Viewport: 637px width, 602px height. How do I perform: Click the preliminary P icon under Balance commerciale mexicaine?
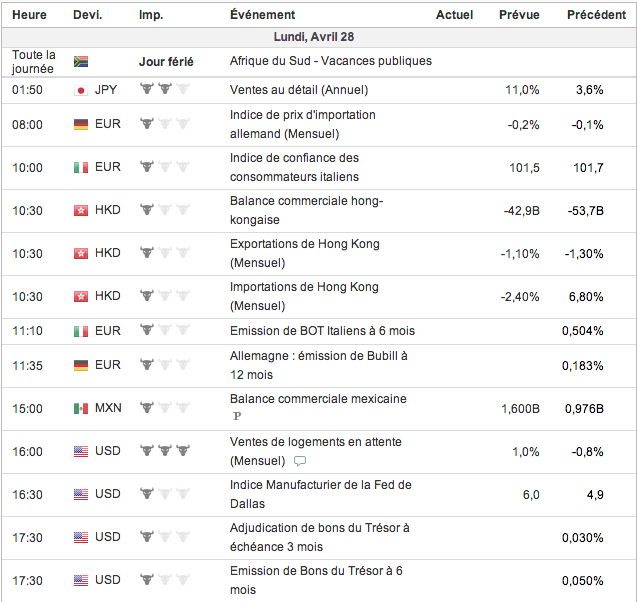click(x=237, y=415)
